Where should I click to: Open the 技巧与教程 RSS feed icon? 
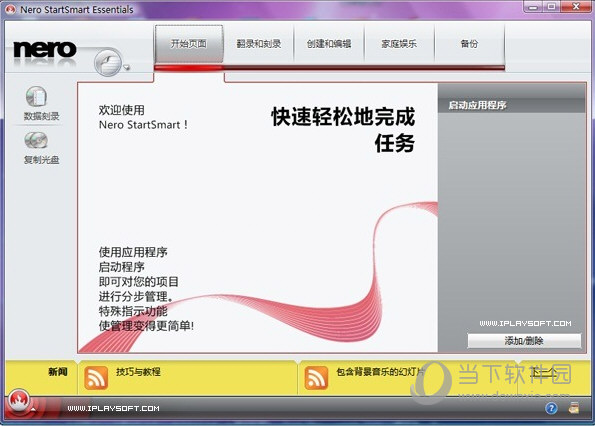coord(96,378)
